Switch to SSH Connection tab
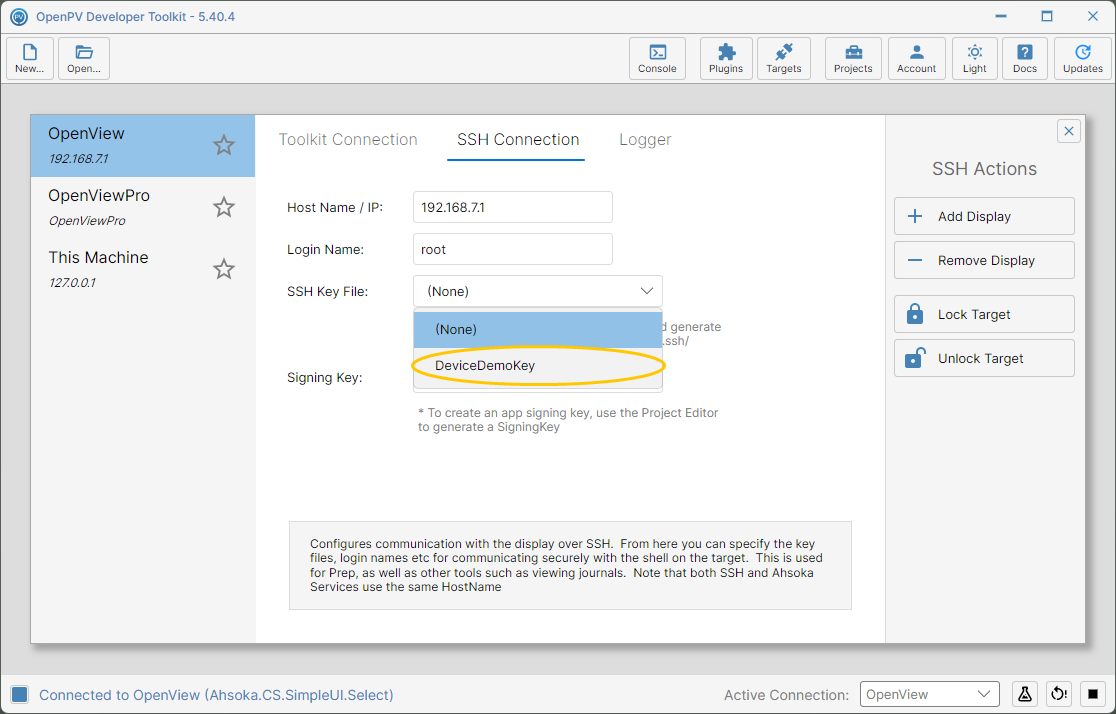Screen dimensions: 1116x714 517,140
